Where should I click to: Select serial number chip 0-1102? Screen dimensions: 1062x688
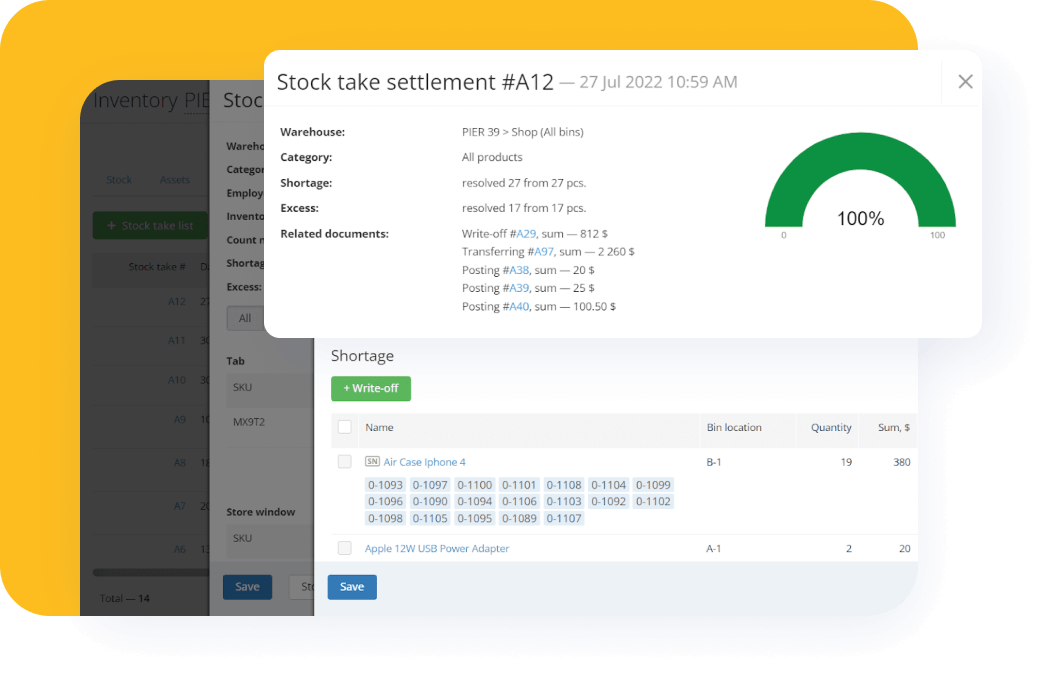click(652, 501)
